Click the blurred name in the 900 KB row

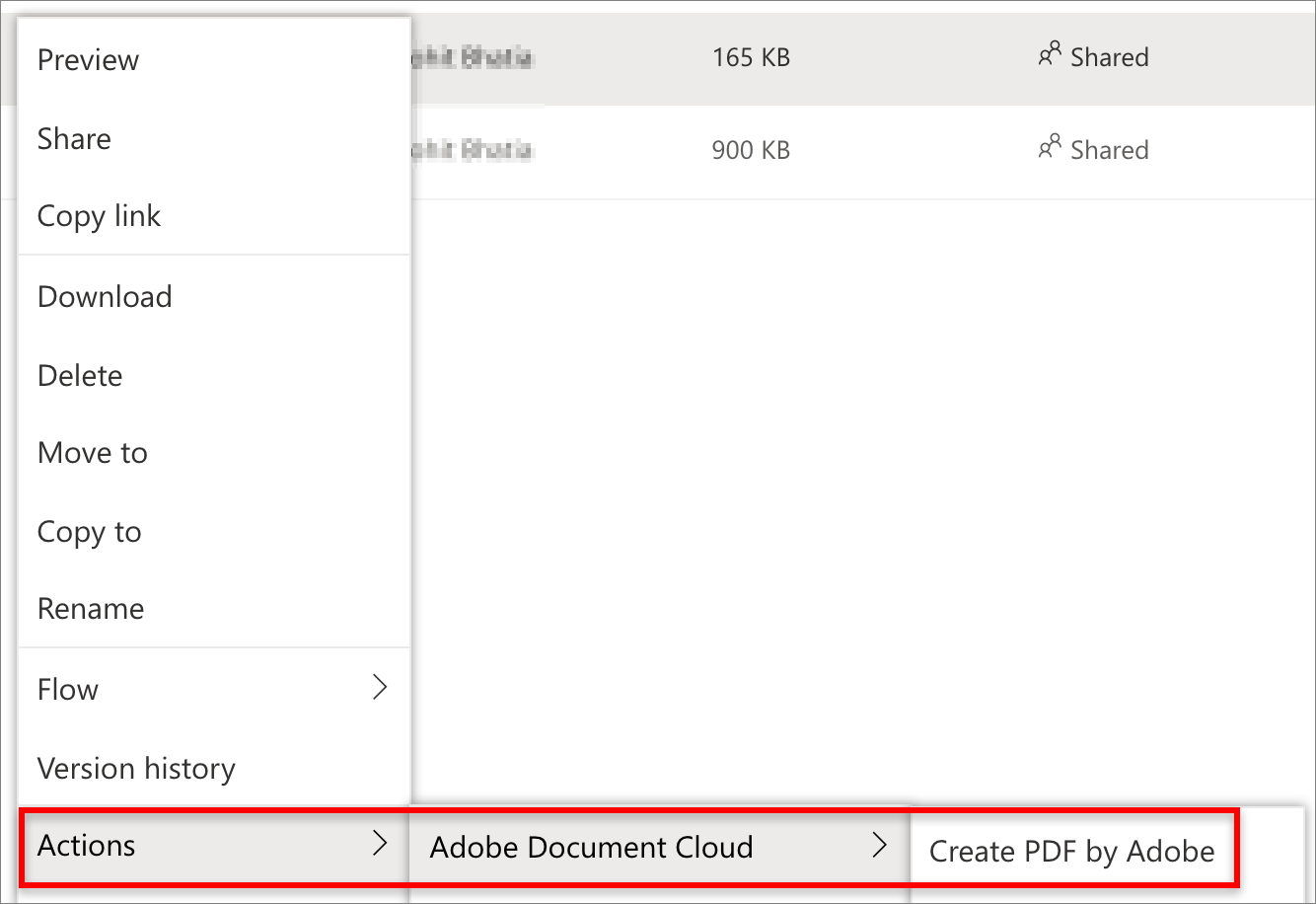472,150
